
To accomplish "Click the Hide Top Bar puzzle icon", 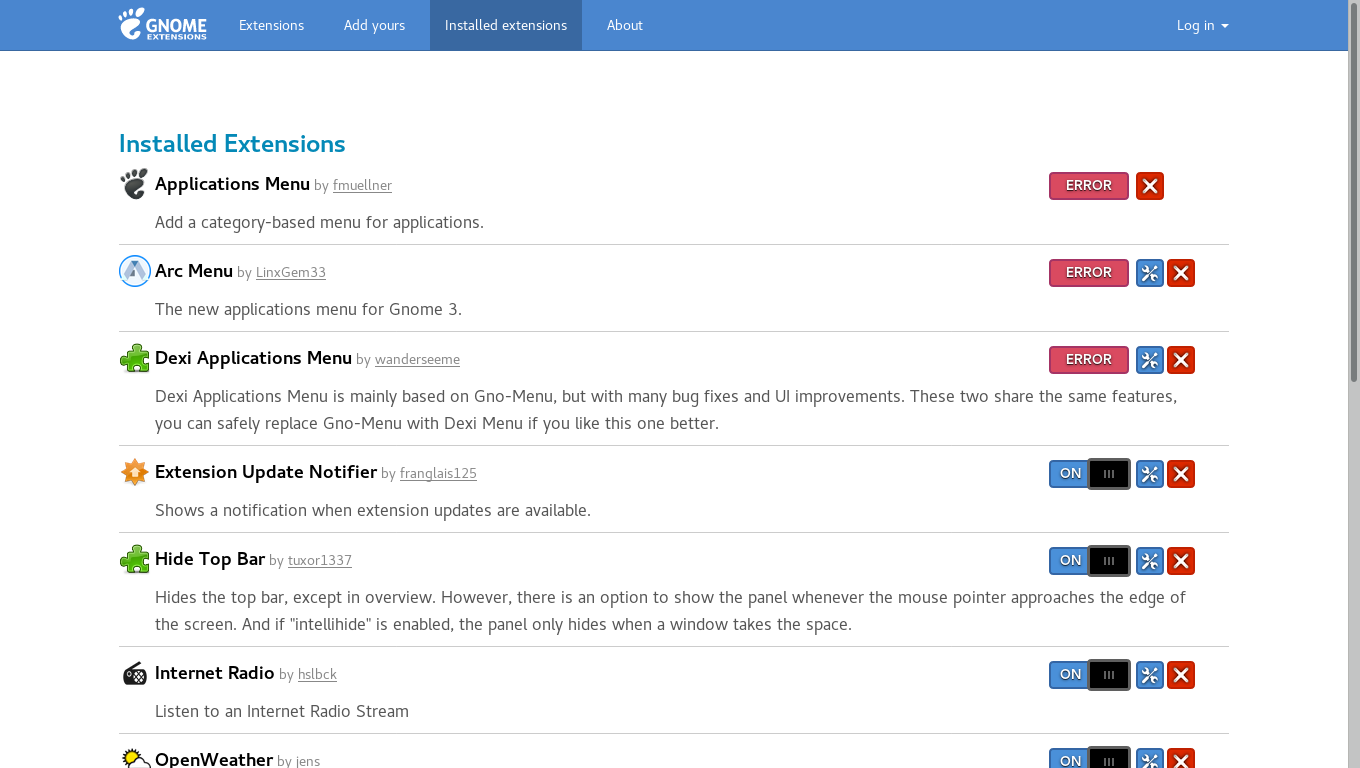I will tap(134, 559).
